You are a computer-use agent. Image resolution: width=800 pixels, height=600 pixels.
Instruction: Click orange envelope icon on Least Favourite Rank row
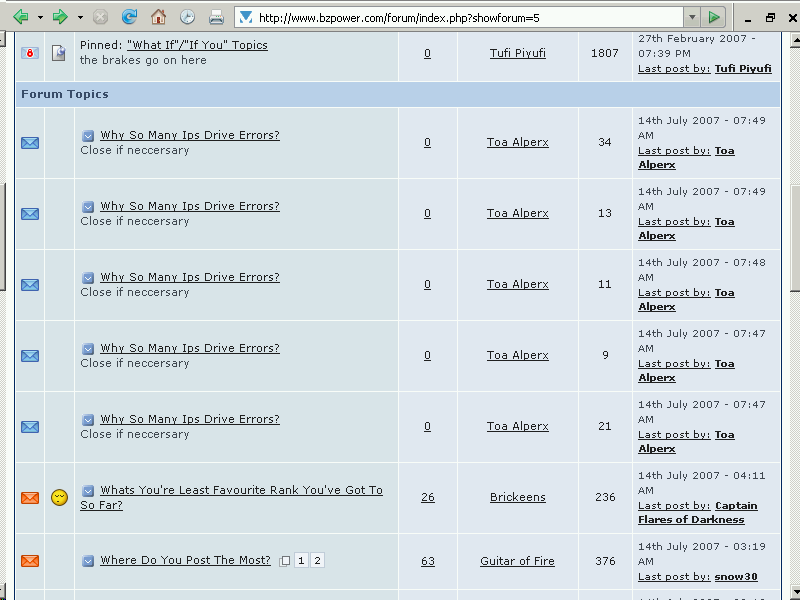pyautogui.click(x=30, y=497)
